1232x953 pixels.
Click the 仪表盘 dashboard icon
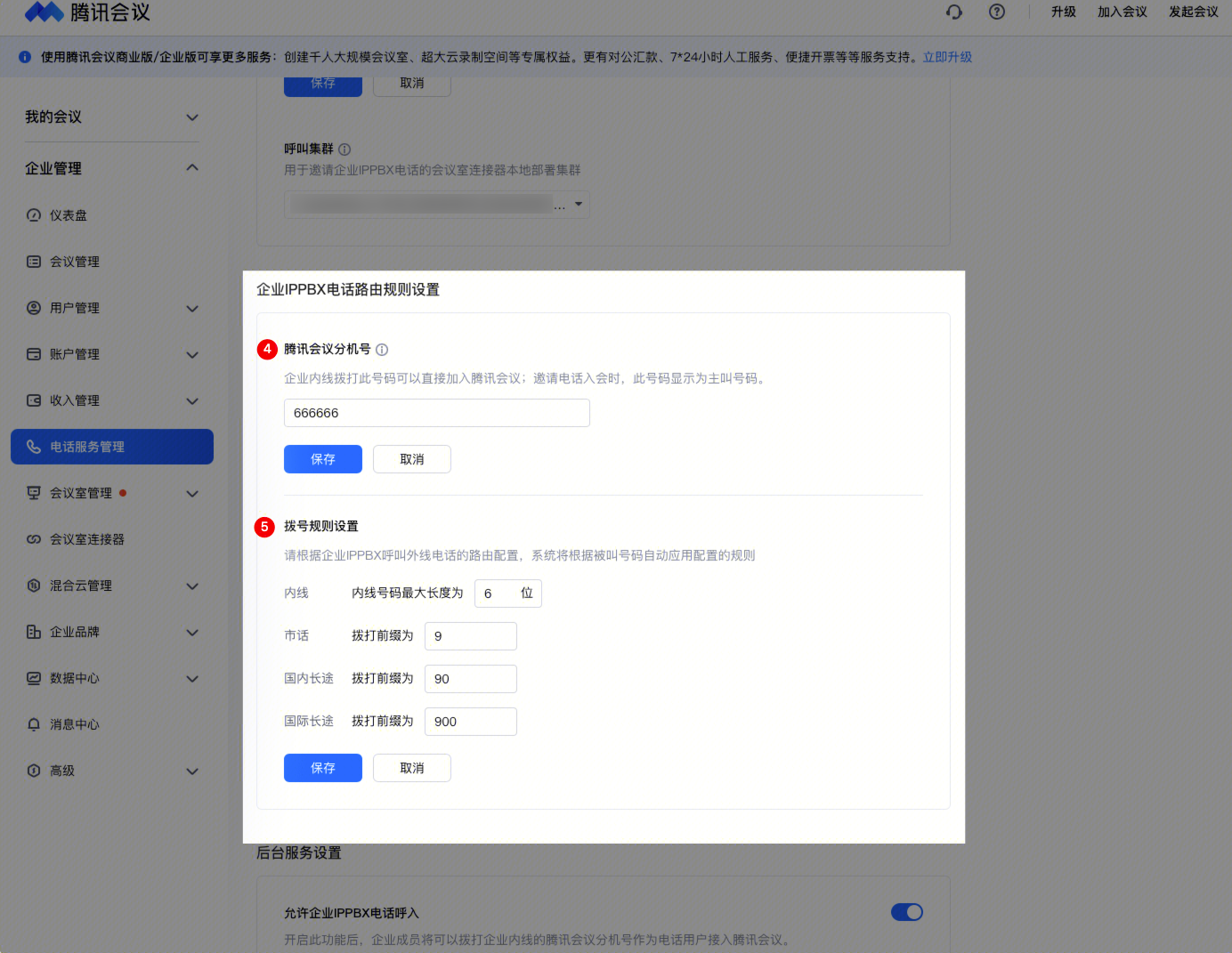(34, 215)
